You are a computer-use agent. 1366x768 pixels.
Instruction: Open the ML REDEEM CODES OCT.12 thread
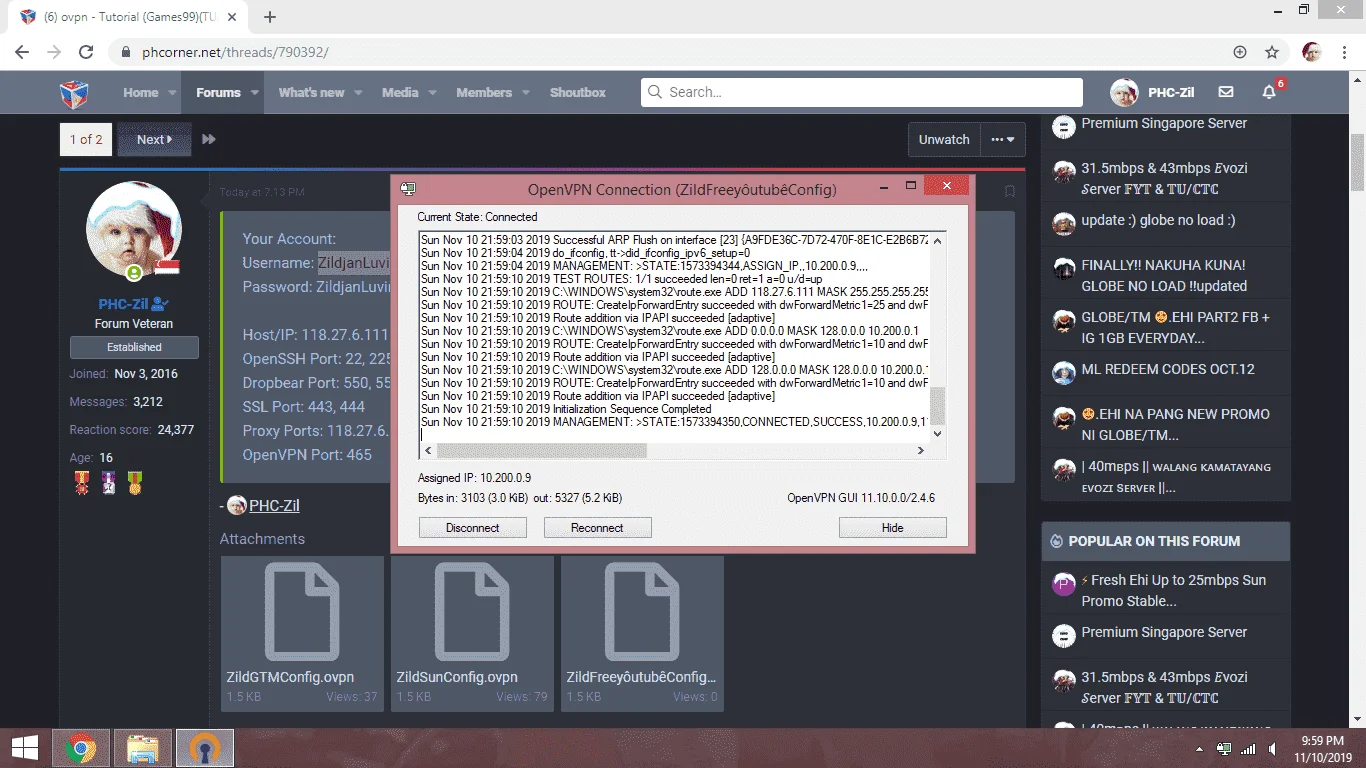click(1167, 369)
